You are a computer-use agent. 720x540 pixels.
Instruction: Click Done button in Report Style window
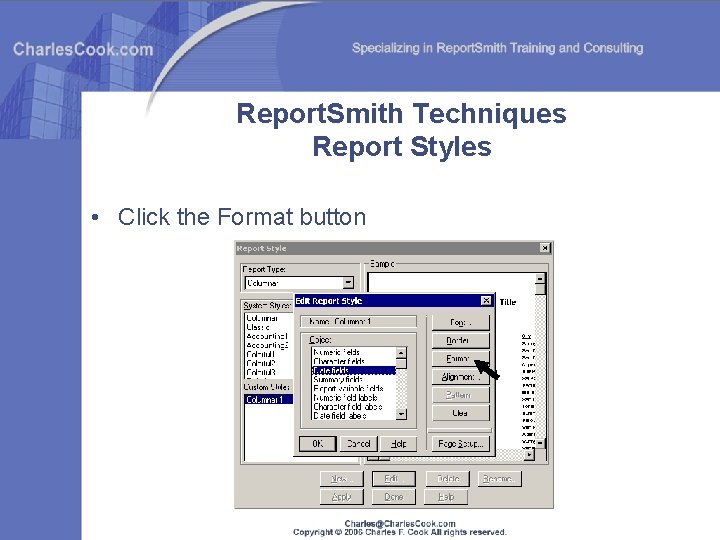pos(394,497)
